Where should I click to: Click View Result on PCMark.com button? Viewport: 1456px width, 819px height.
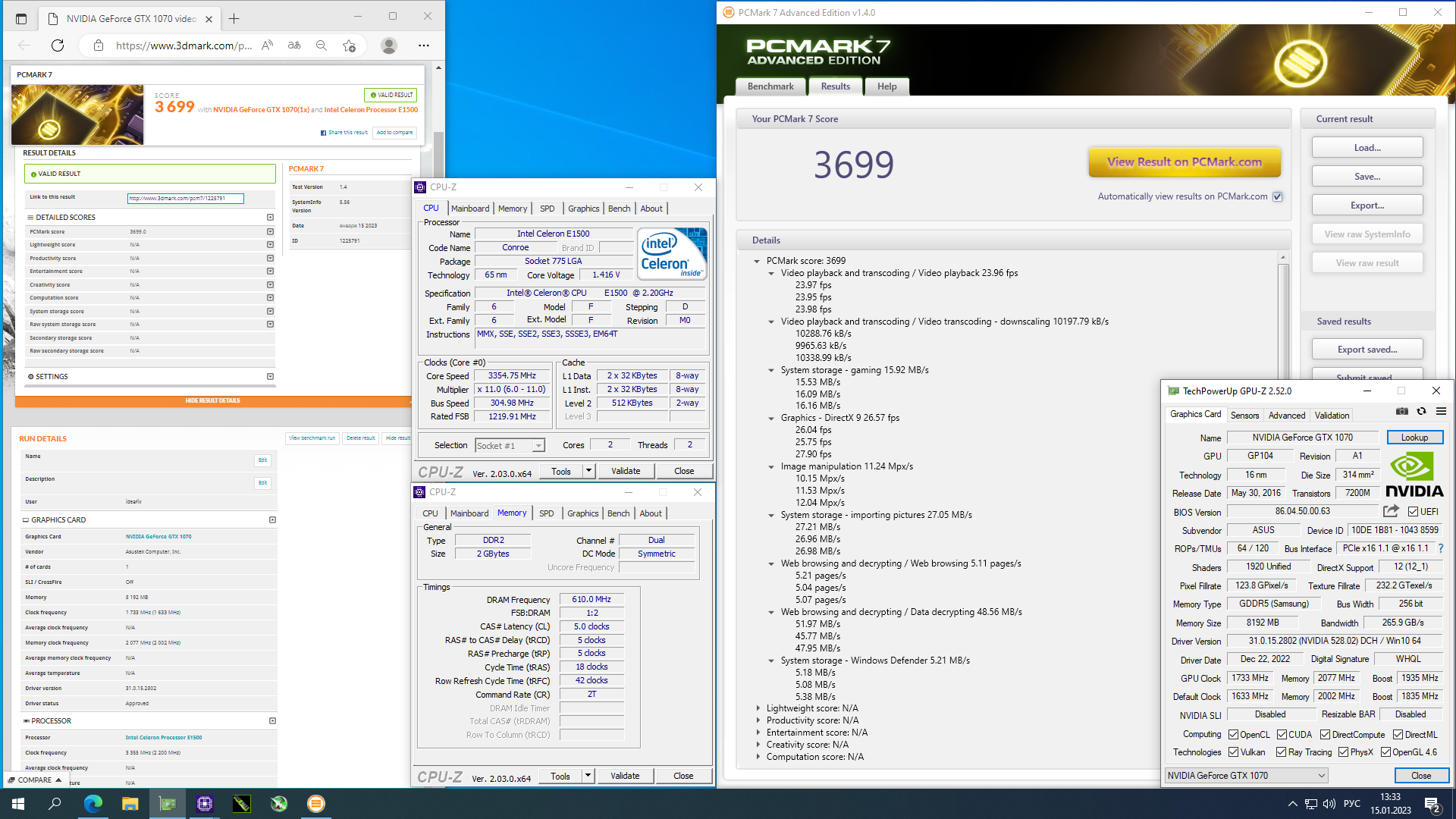pyautogui.click(x=1185, y=162)
